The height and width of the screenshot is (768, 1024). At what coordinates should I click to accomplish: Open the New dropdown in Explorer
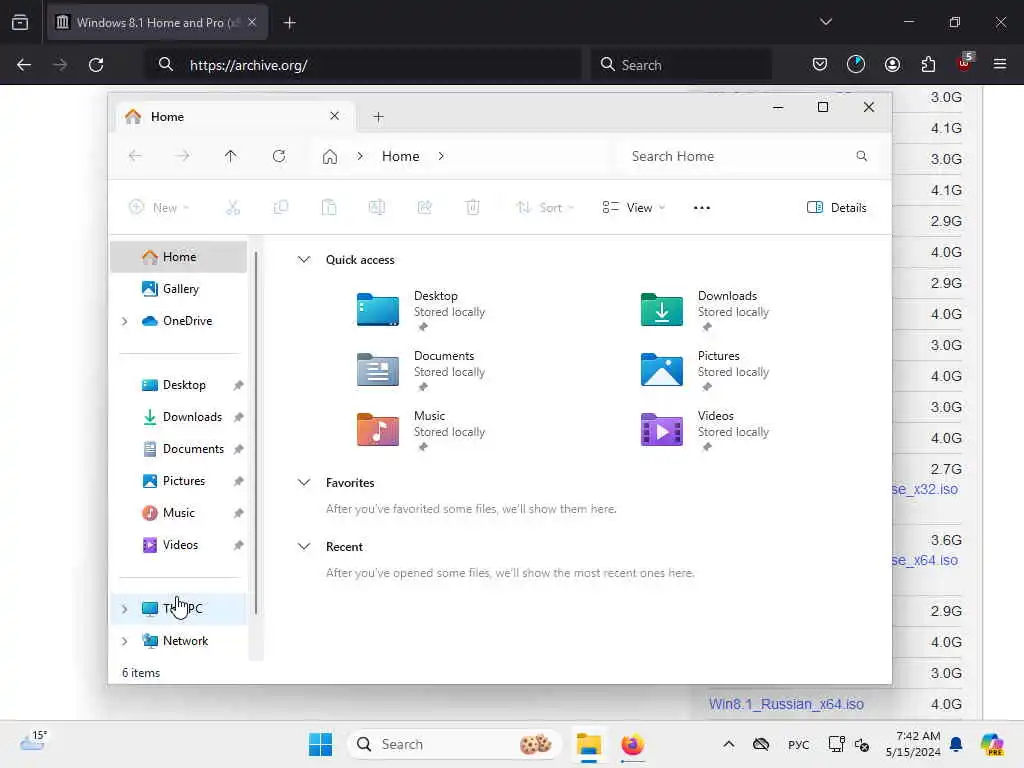pos(159,208)
